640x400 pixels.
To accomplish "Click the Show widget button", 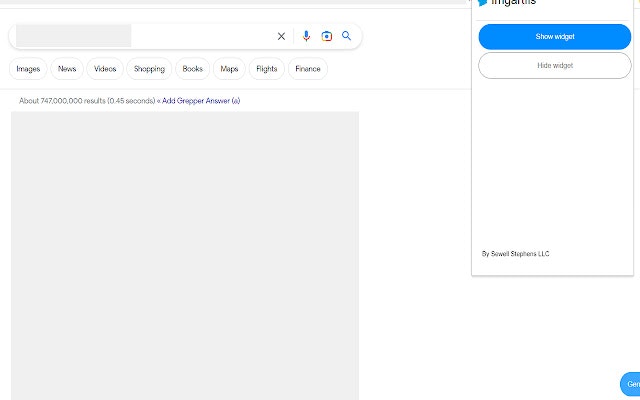I will coord(555,37).
